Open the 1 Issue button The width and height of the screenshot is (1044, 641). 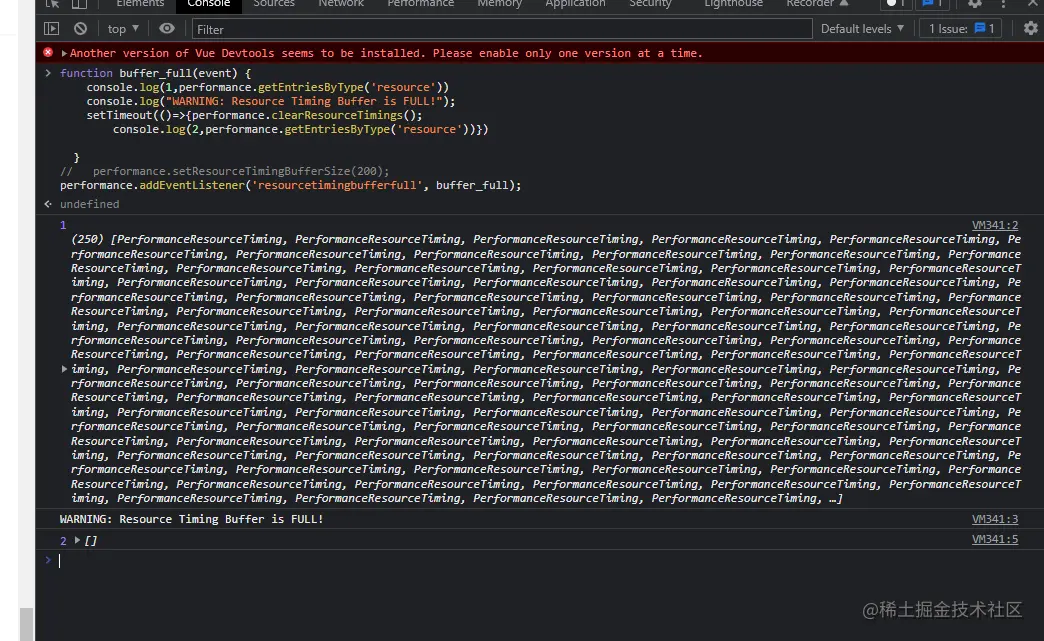pos(961,29)
